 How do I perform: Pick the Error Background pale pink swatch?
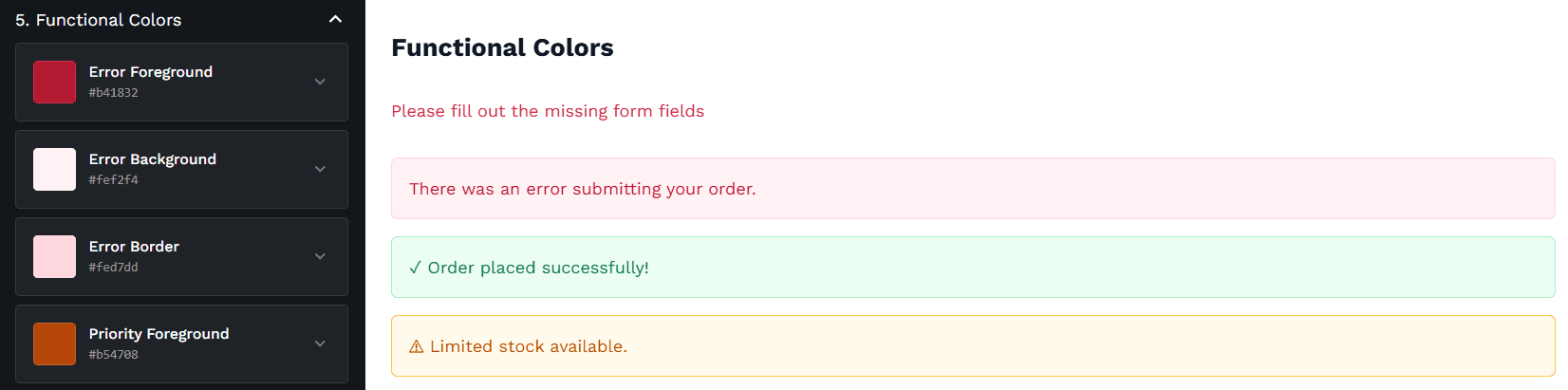54,169
